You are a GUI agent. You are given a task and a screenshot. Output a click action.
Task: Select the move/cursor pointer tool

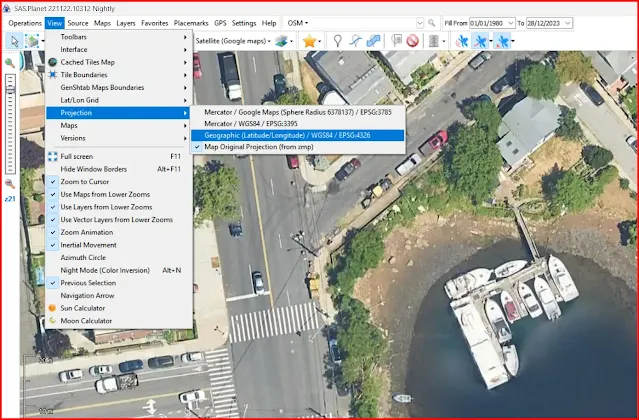pyautogui.click(x=15, y=41)
